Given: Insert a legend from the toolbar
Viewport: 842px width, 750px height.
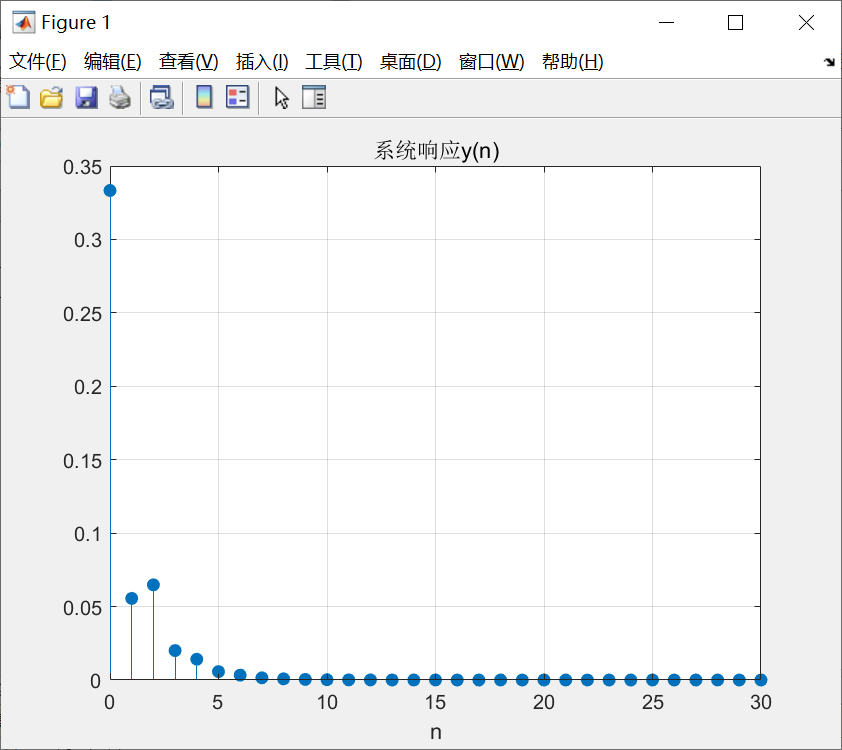Looking at the screenshot, I should 237,98.
